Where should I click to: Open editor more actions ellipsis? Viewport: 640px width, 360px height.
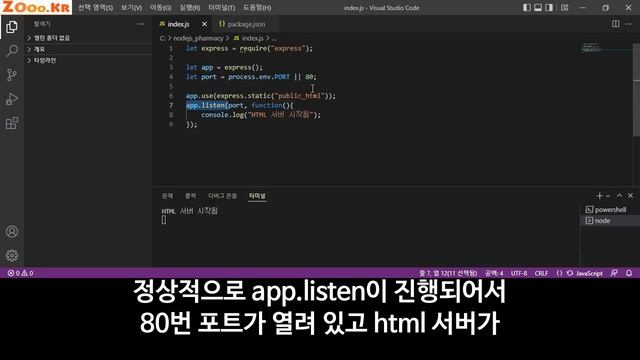point(629,24)
